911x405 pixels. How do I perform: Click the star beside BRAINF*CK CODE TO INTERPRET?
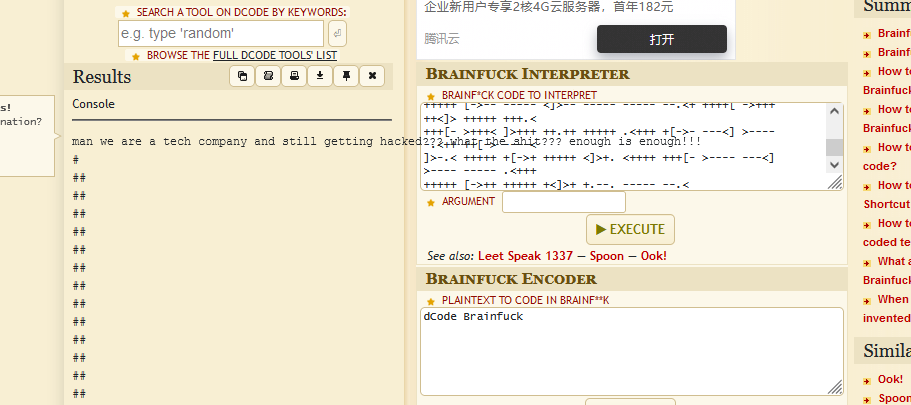point(431,96)
